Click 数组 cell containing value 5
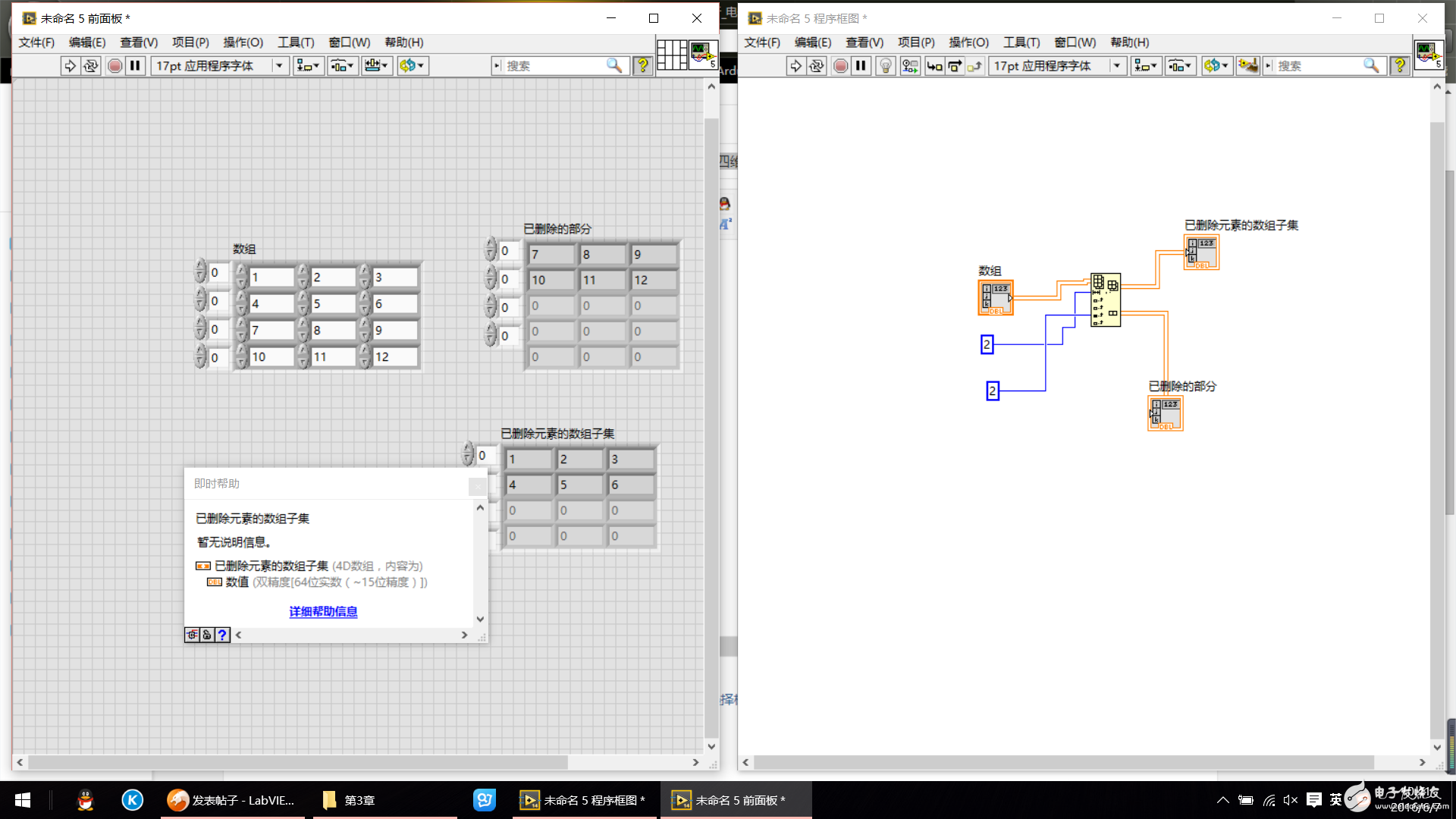Image resolution: width=1456 pixels, height=819 pixels. pyautogui.click(x=333, y=303)
